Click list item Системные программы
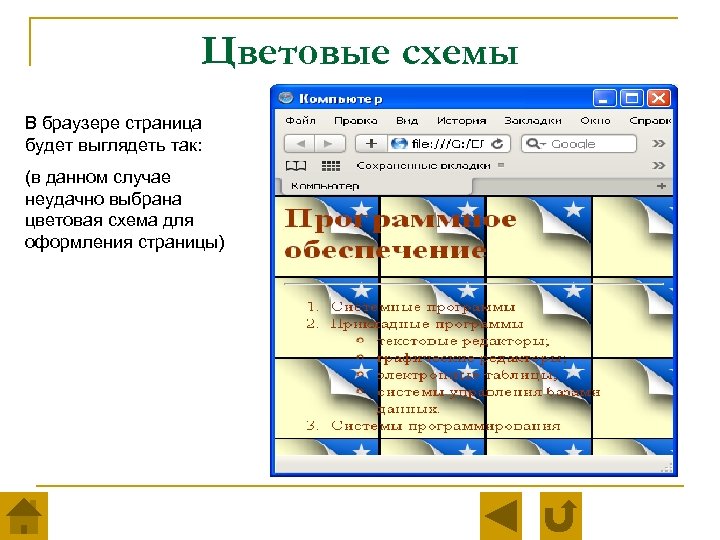The height and width of the screenshot is (540, 720). [x=423, y=306]
